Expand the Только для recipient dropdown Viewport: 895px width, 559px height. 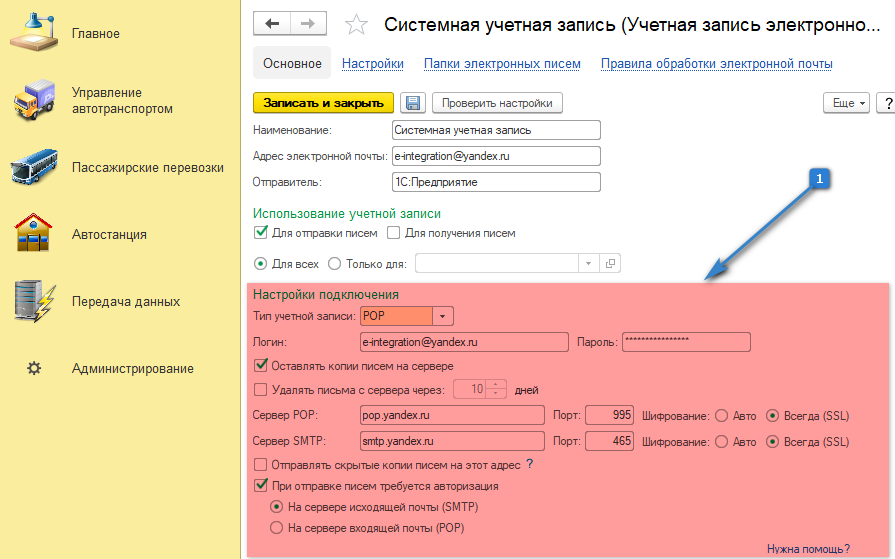point(588,264)
